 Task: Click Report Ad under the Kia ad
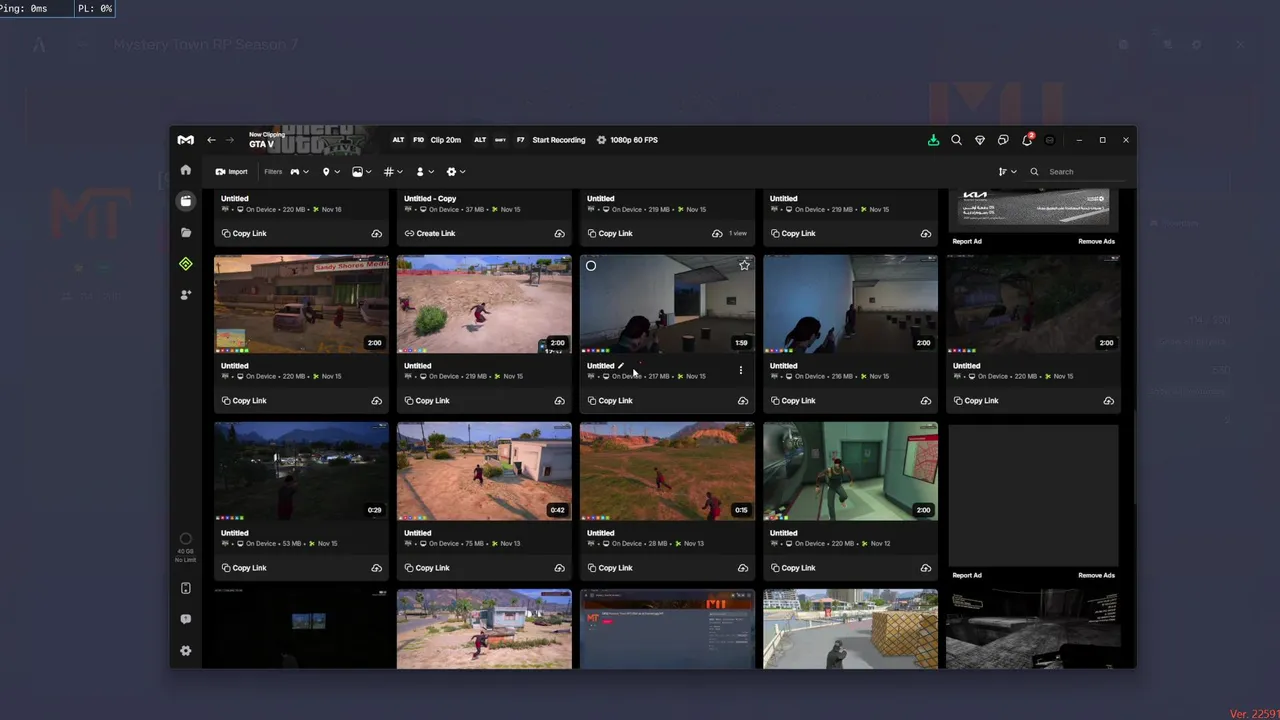tap(967, 241)
